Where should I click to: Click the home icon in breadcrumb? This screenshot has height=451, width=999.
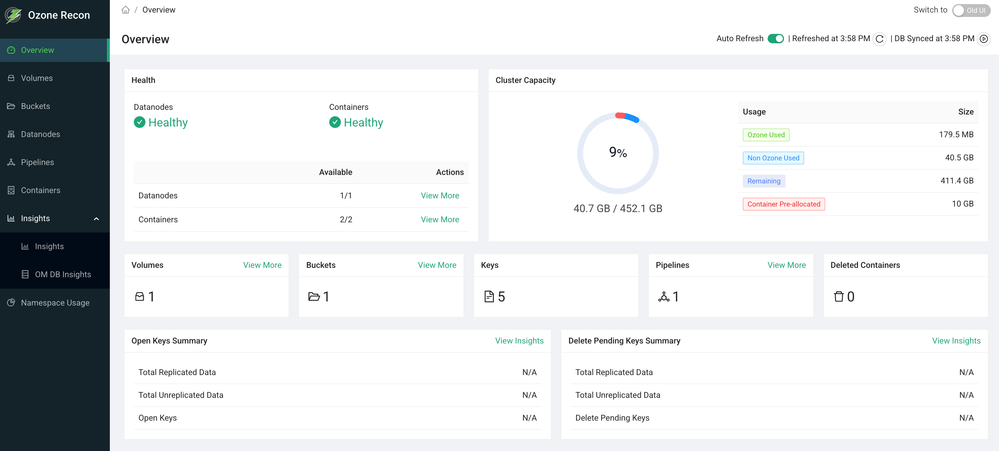point(126,10)
